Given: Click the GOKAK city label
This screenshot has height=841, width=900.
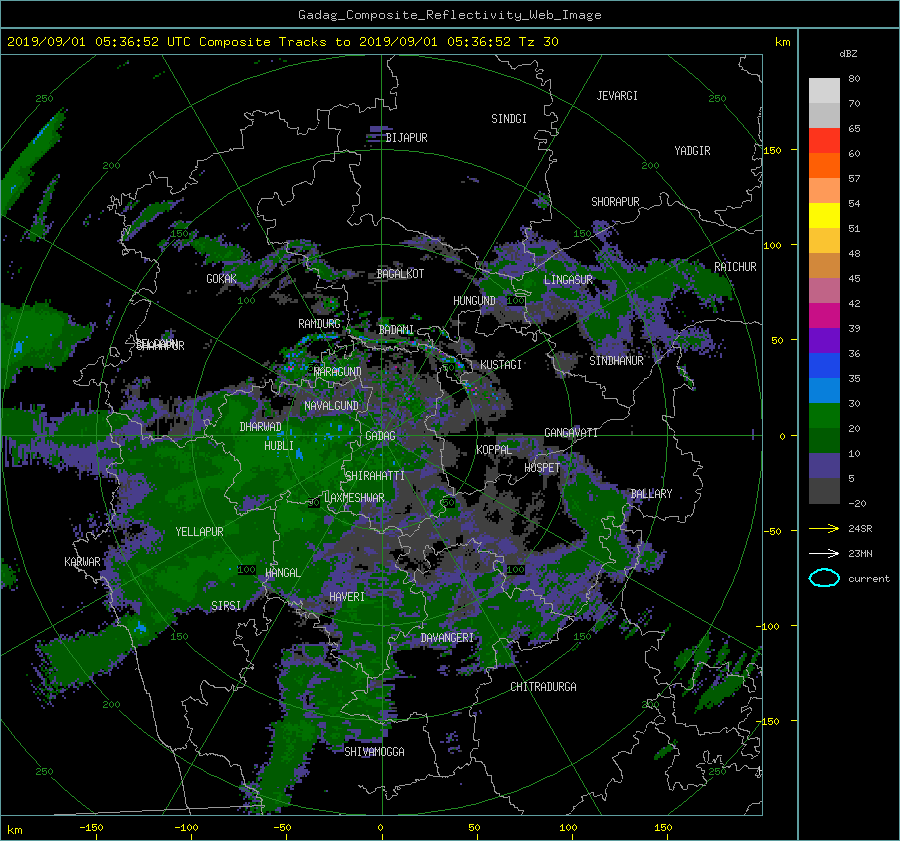Looking at the screenshot, I should (x=222, y=279).
